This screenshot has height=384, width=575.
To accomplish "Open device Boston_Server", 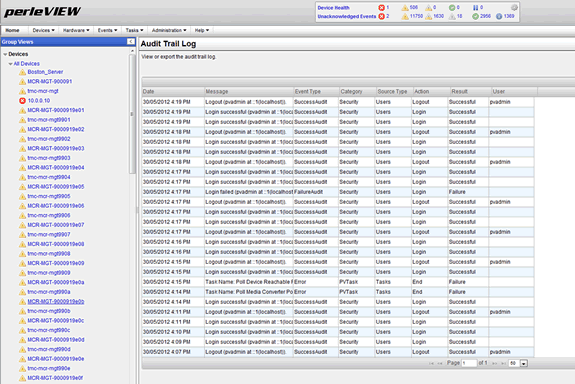I will pyautogui.click(x=45, y=72).
